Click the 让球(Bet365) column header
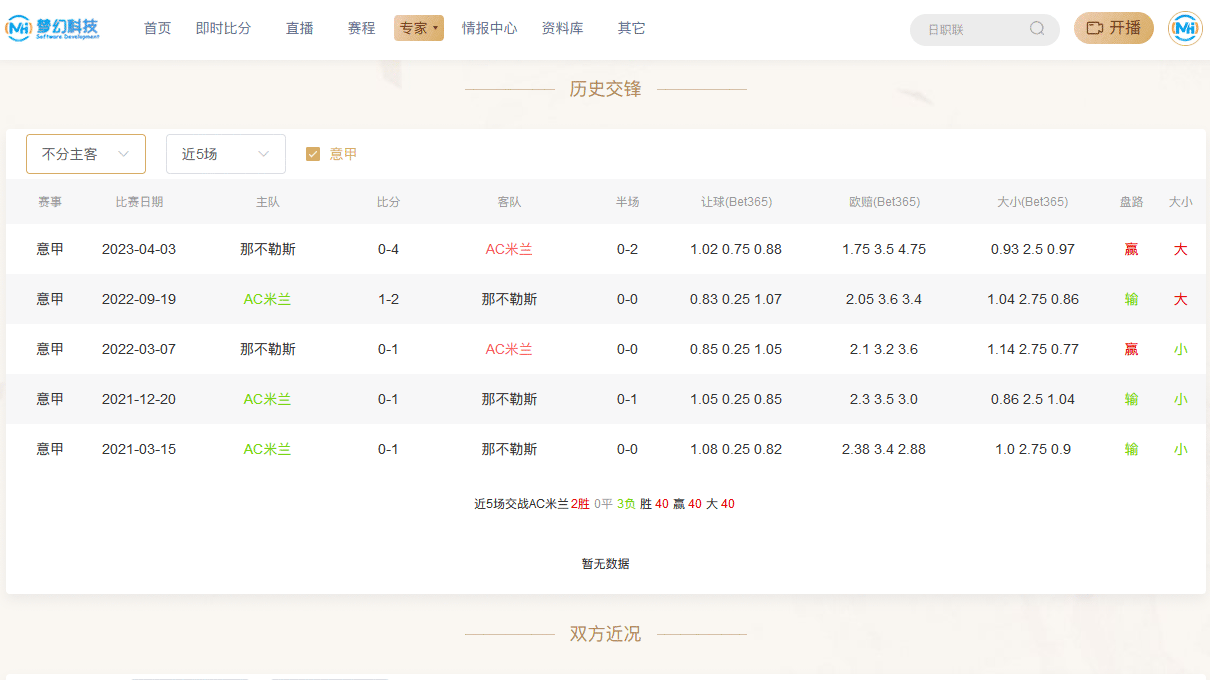The image size is (1210, 680). point(736,202)
